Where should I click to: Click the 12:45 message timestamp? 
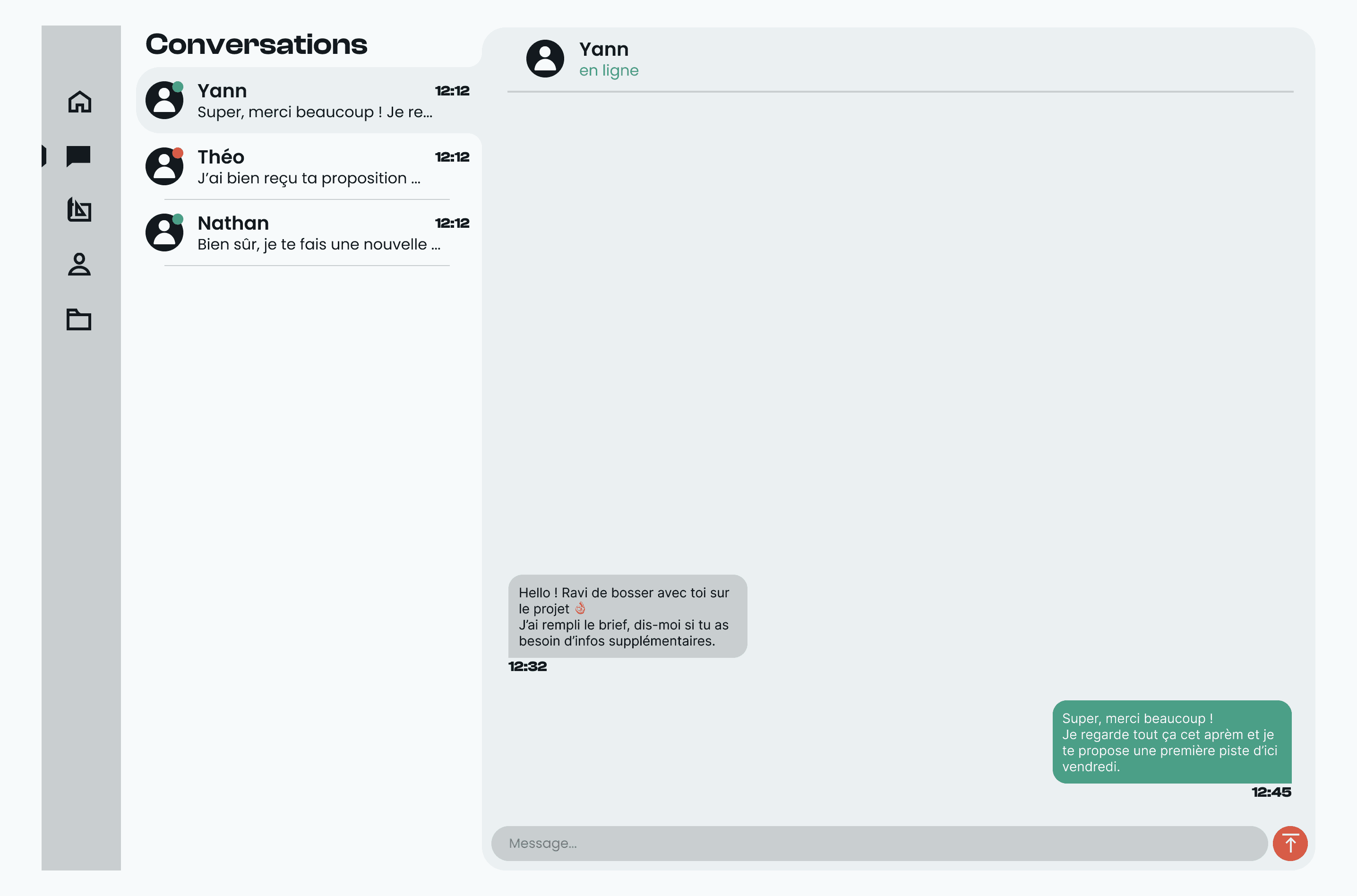pyautogui.click(x=1271, y=792)
